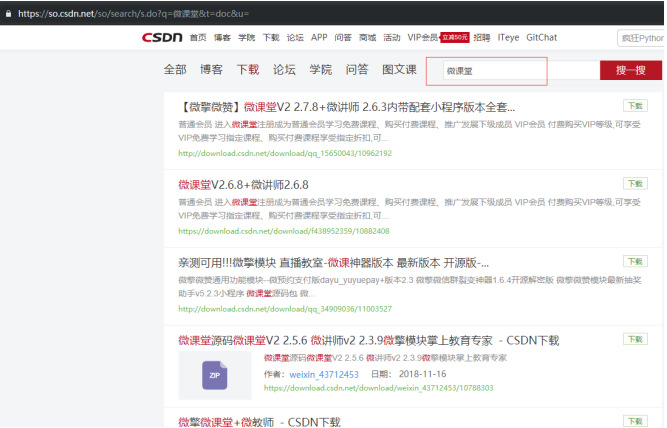This screenshot has height=428, width=667.
Task: Open URL ending qq_34909036/11003527
Action: pyautogui.click(x=285, y=309)
